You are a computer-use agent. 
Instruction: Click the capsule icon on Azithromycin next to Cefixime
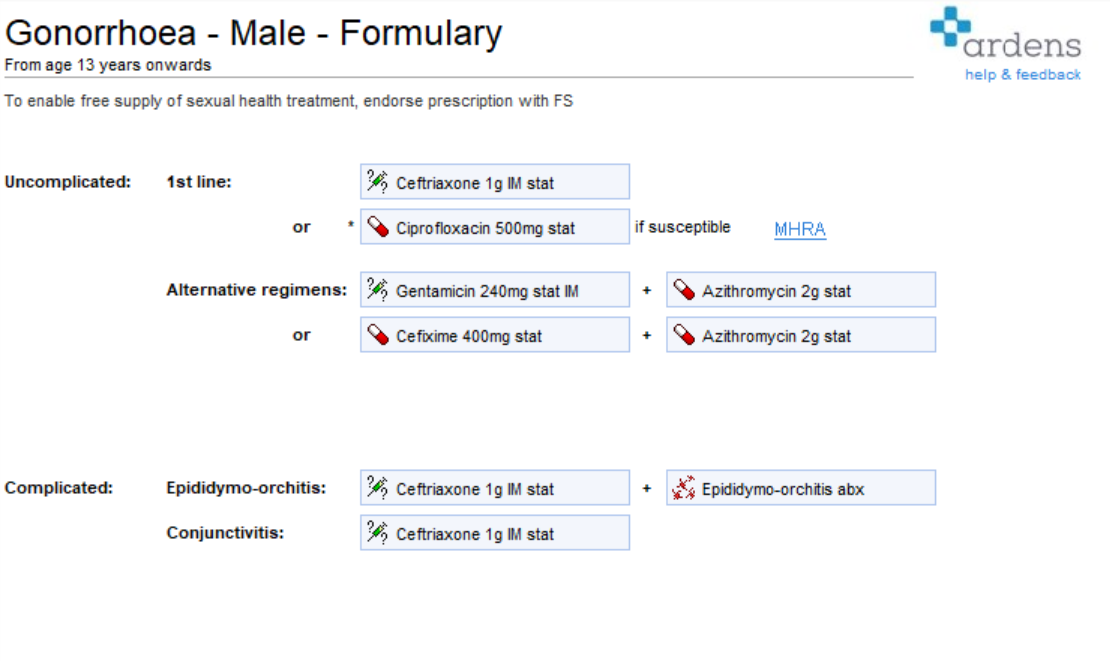click(684, 335)
